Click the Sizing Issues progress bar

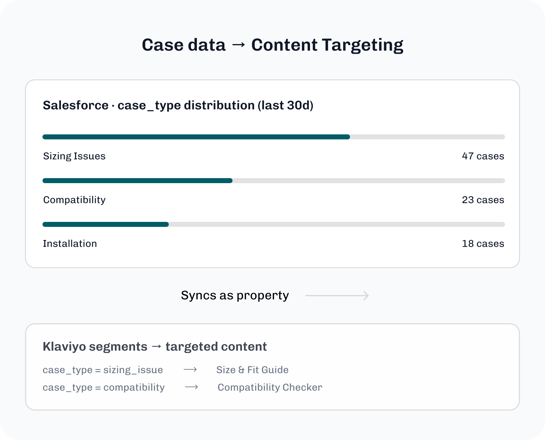274,137
